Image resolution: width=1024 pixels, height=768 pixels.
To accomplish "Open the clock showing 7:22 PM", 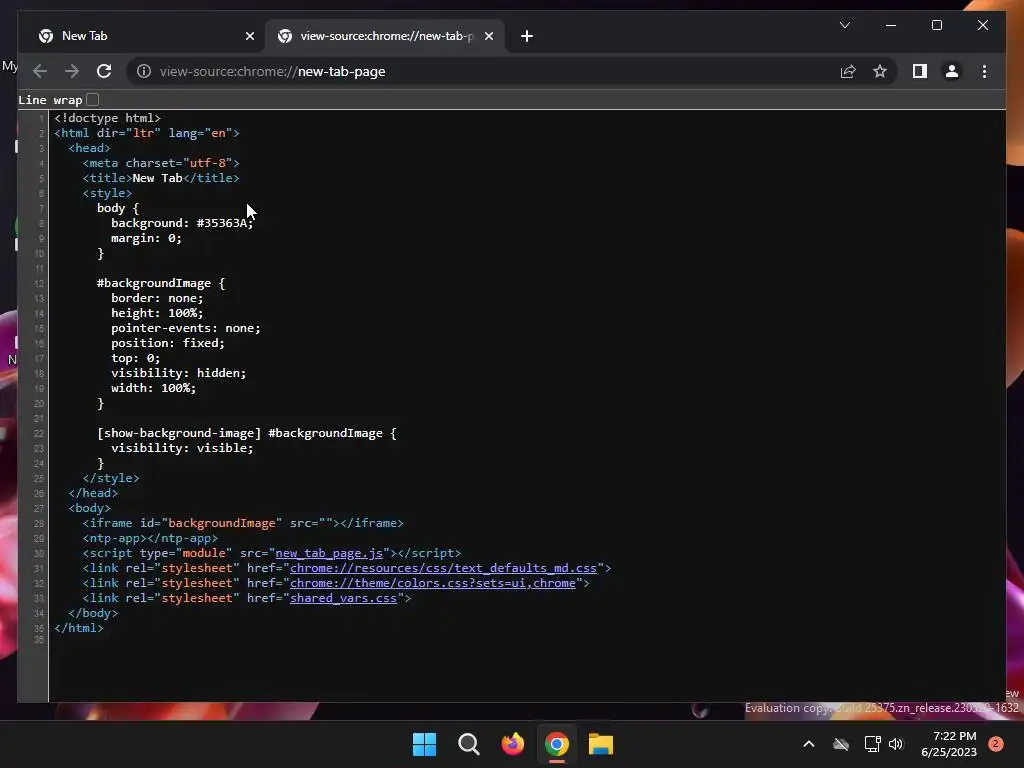I will (949, 744).
